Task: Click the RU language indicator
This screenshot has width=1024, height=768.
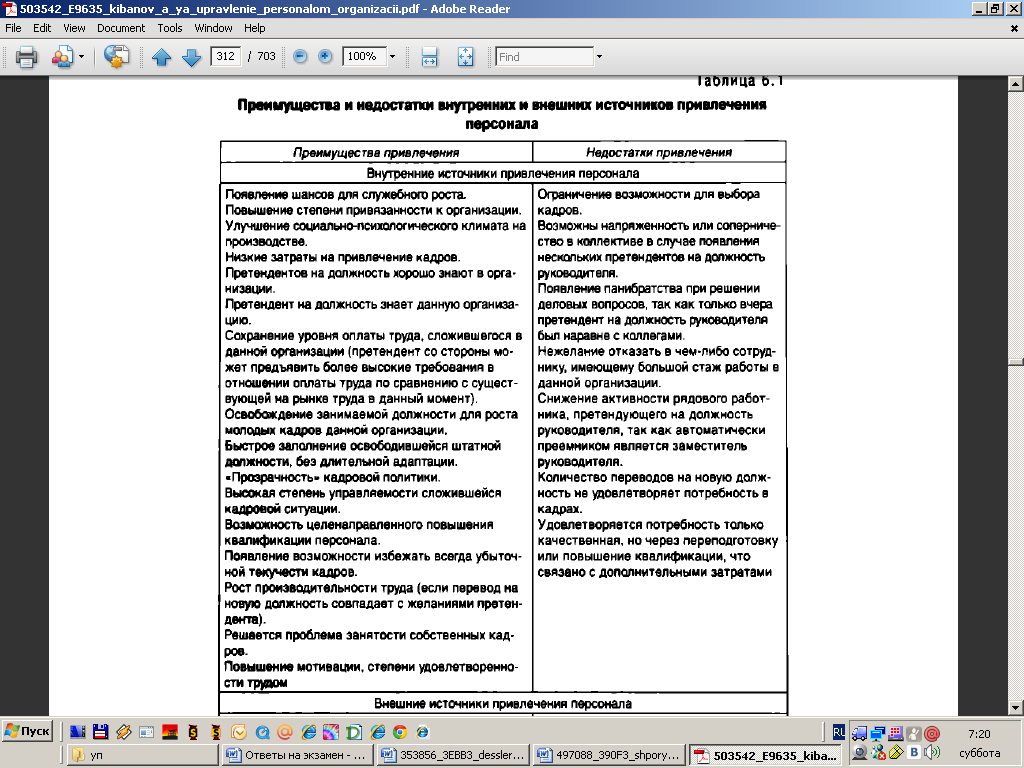Action: [839, 732]
